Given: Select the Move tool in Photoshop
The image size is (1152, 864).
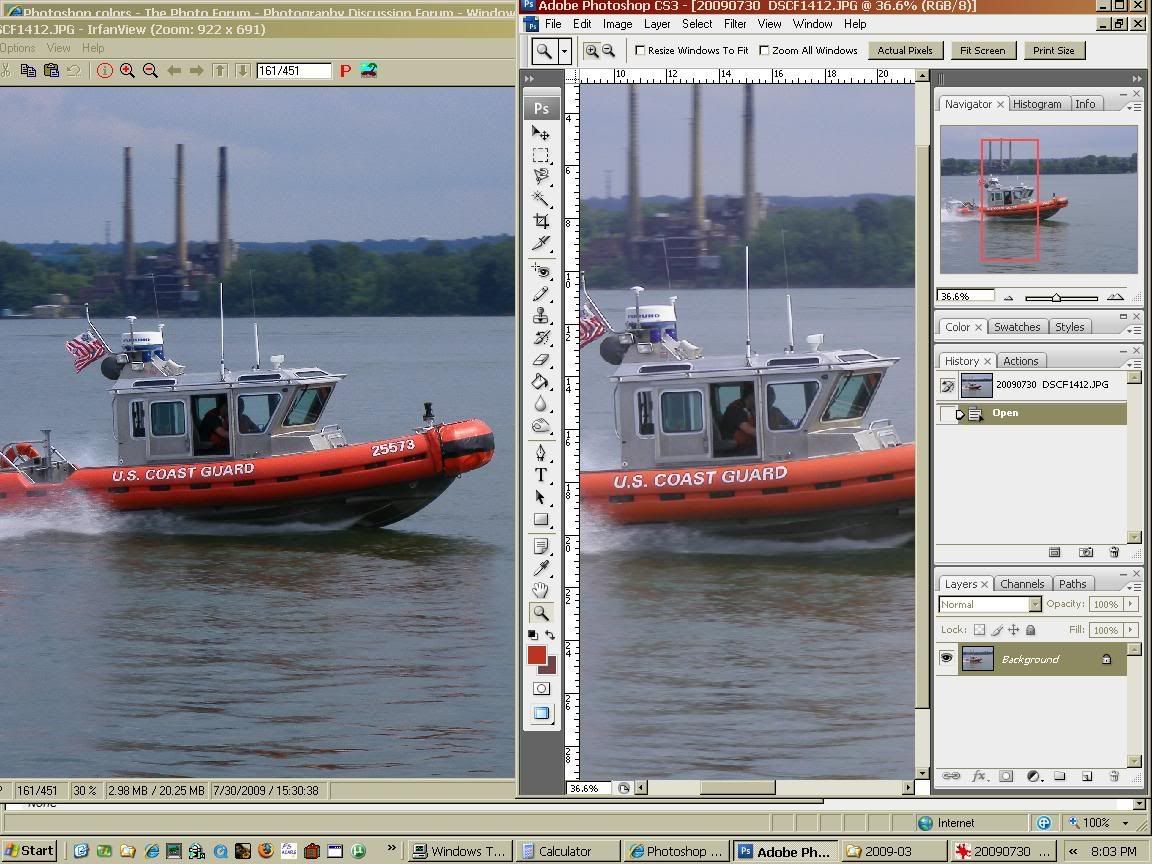Looking at the screenshot, I should 541,133.
